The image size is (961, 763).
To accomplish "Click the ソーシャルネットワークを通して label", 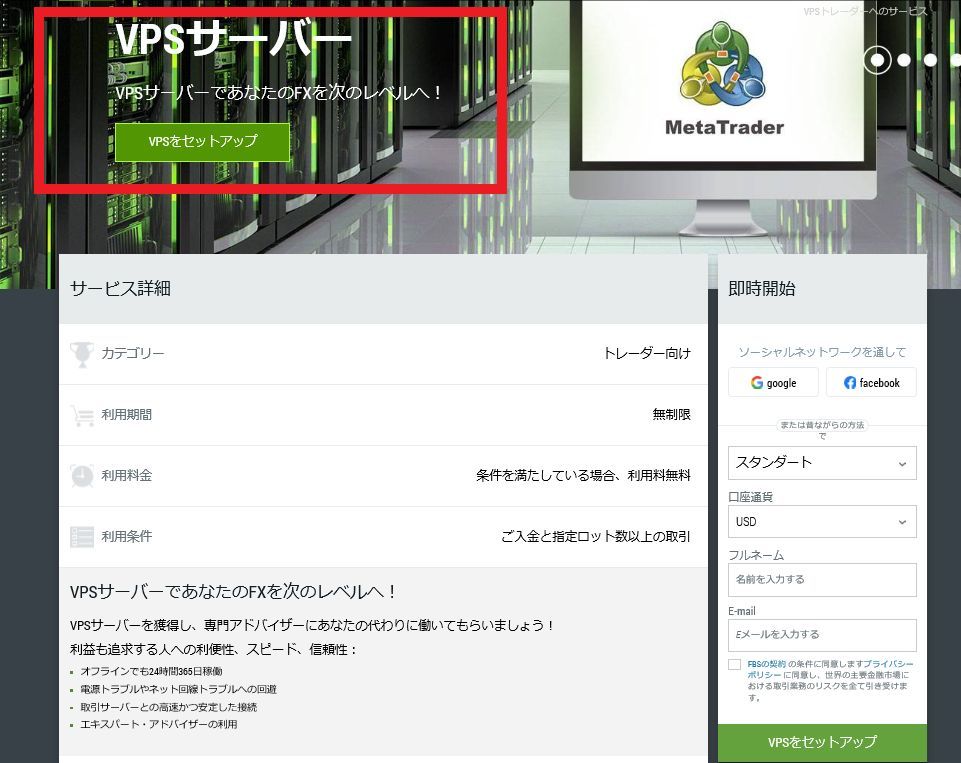I will (822, 352).
